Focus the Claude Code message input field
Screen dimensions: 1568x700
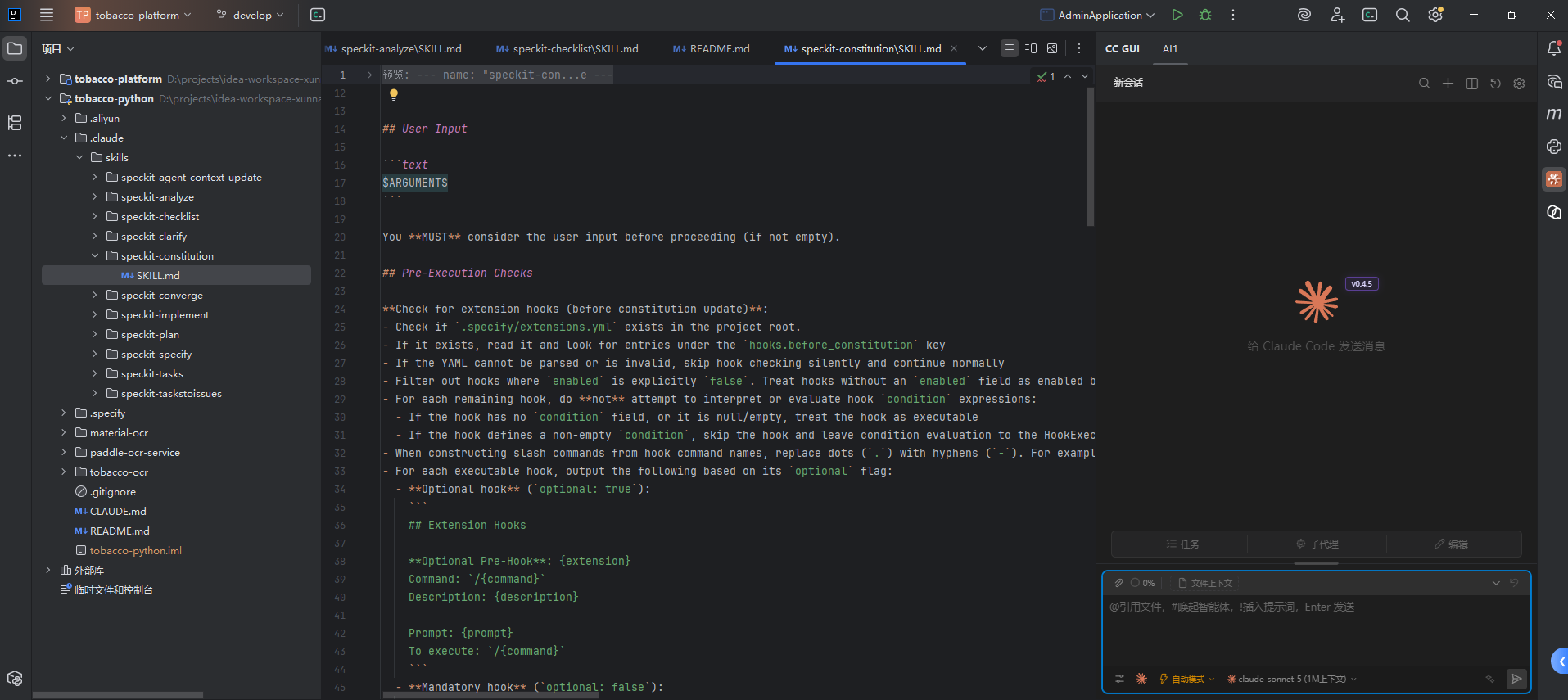[x=1316, y=630]
